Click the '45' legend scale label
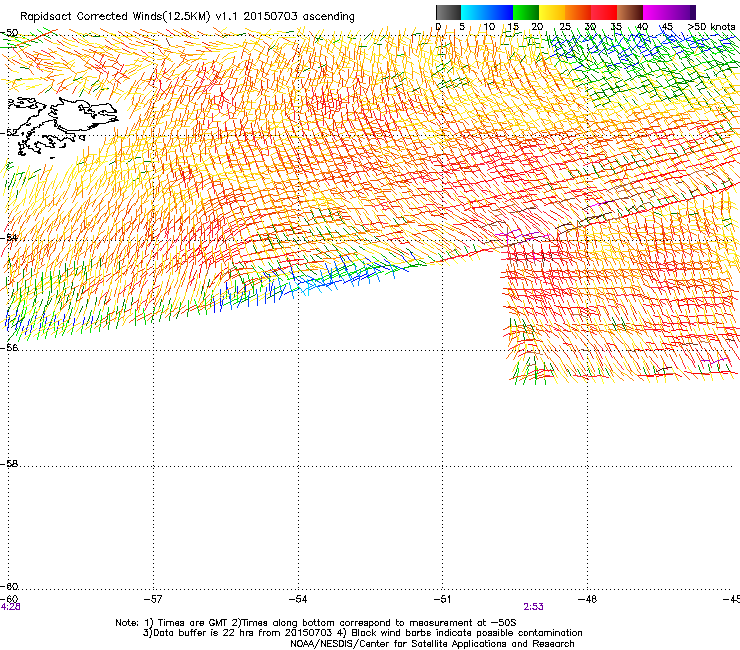This screenshot has height=650, width=740. tap(666, 26)
